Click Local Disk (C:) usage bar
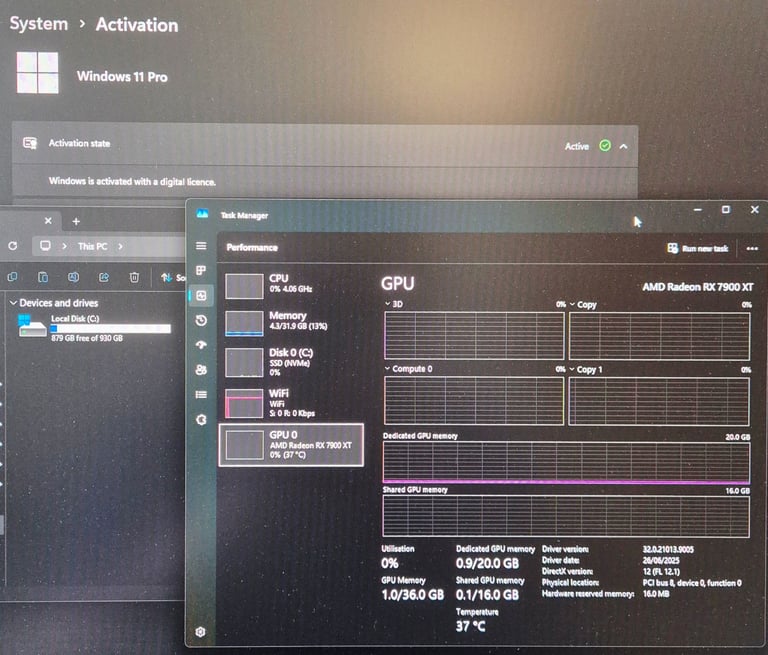Image resolution: width=768 pixels, height=655 pixels. [x=111, y=329]
